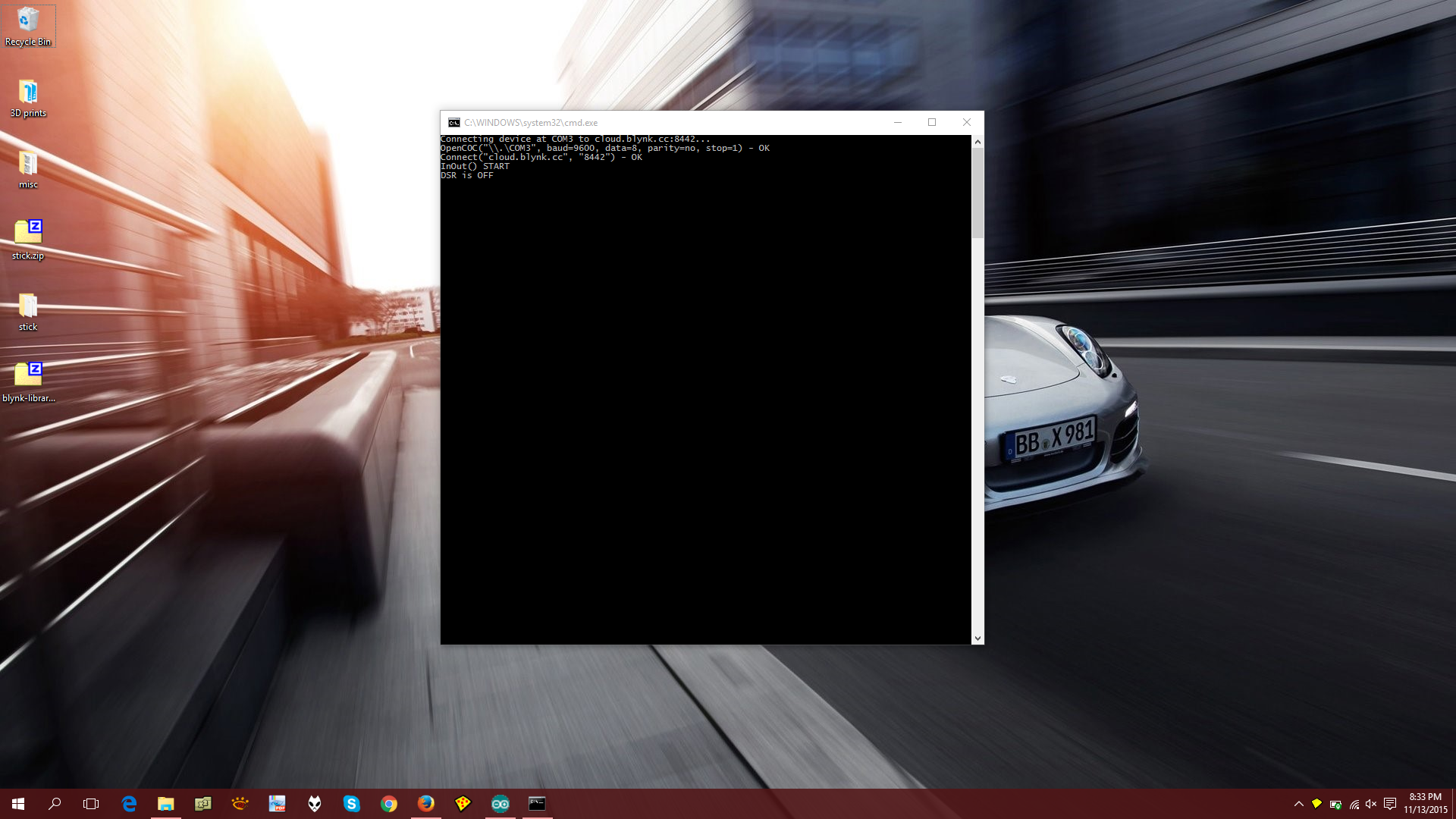Viewport: 1456px width, 819px height.
Task: Click Show Desktop sliver at taskbar end
Action: 1454,804
